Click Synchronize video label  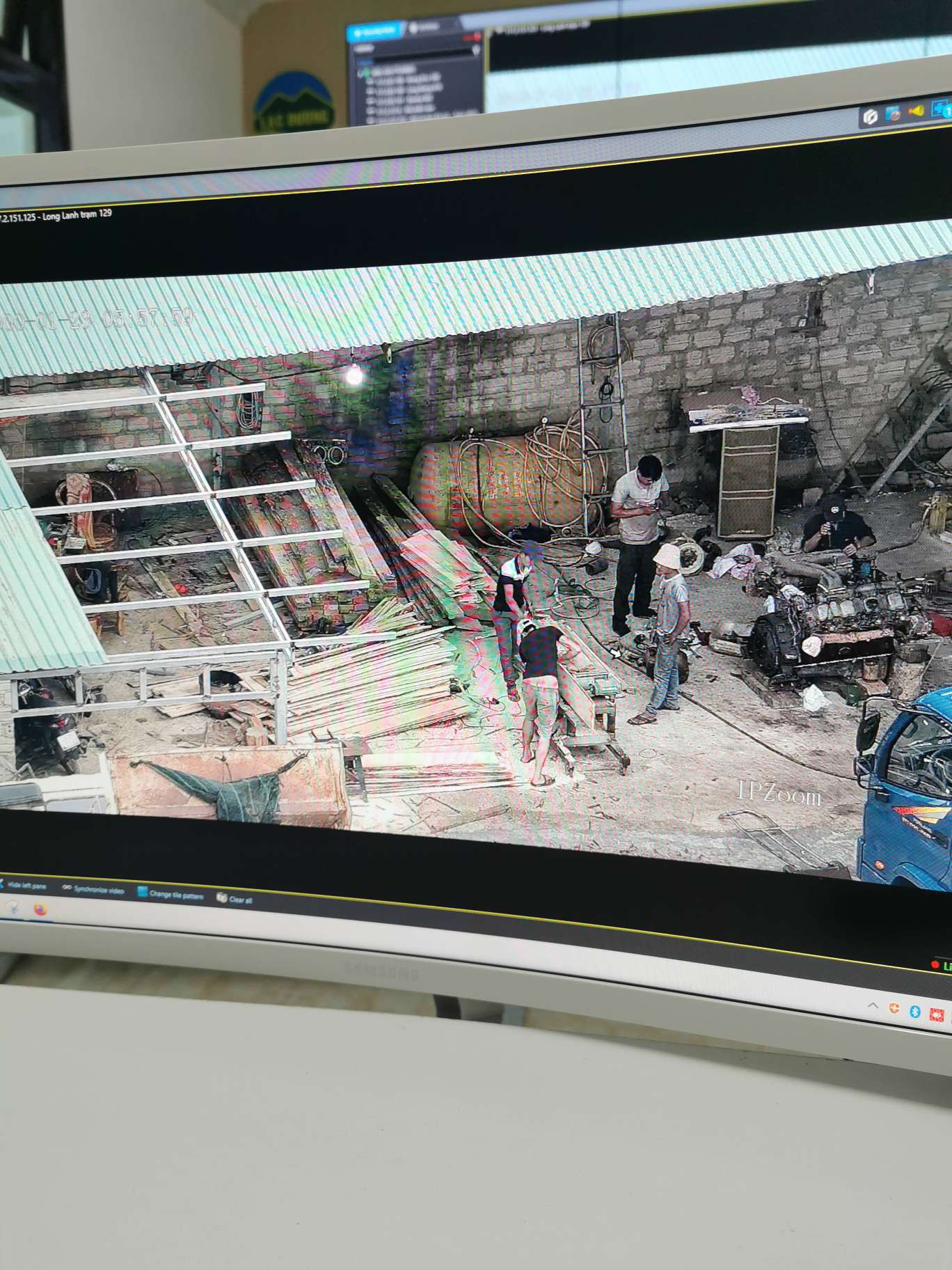(99, 890)
